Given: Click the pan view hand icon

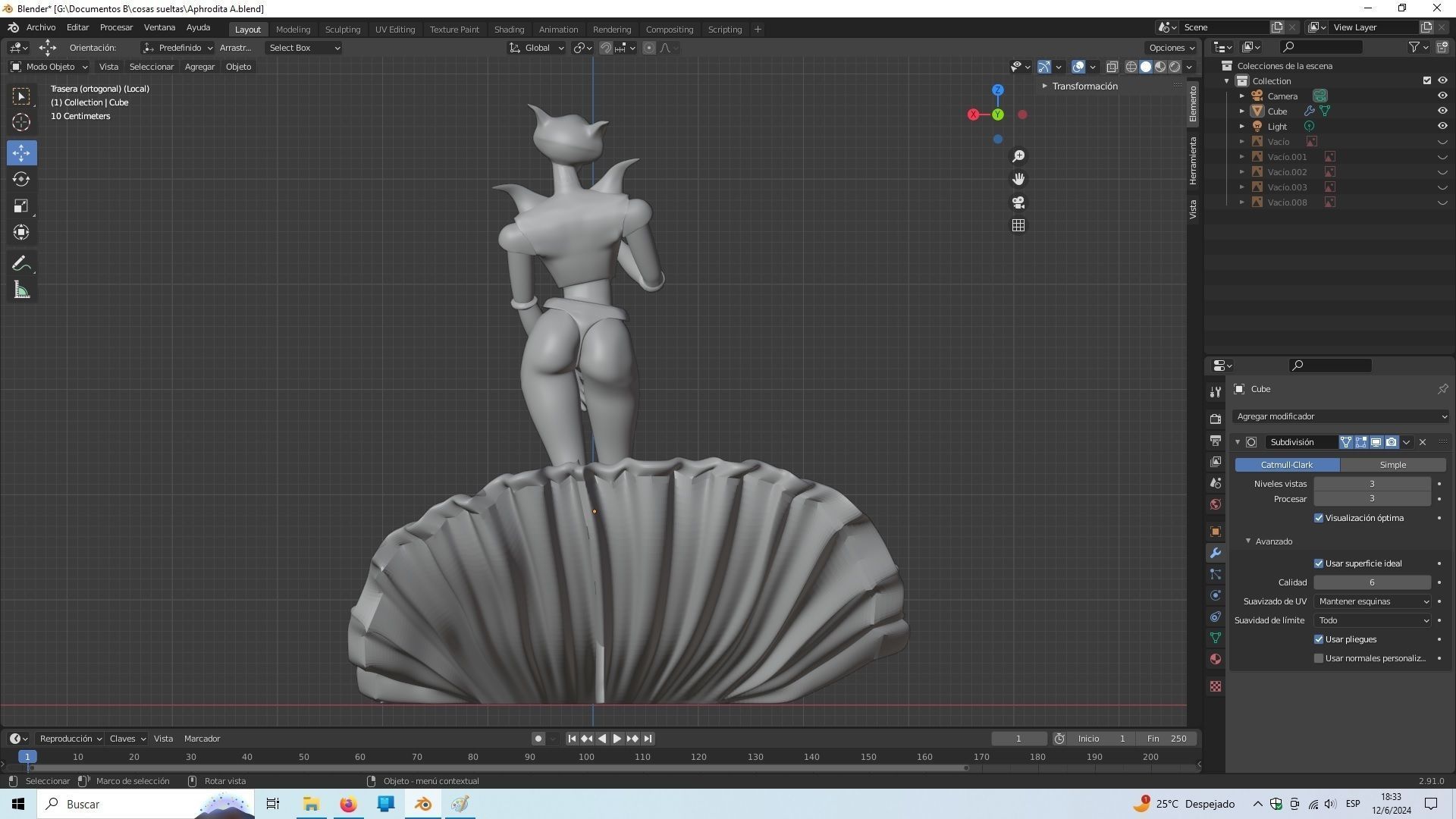Looking at the screenshot, I should (1018, 179).
